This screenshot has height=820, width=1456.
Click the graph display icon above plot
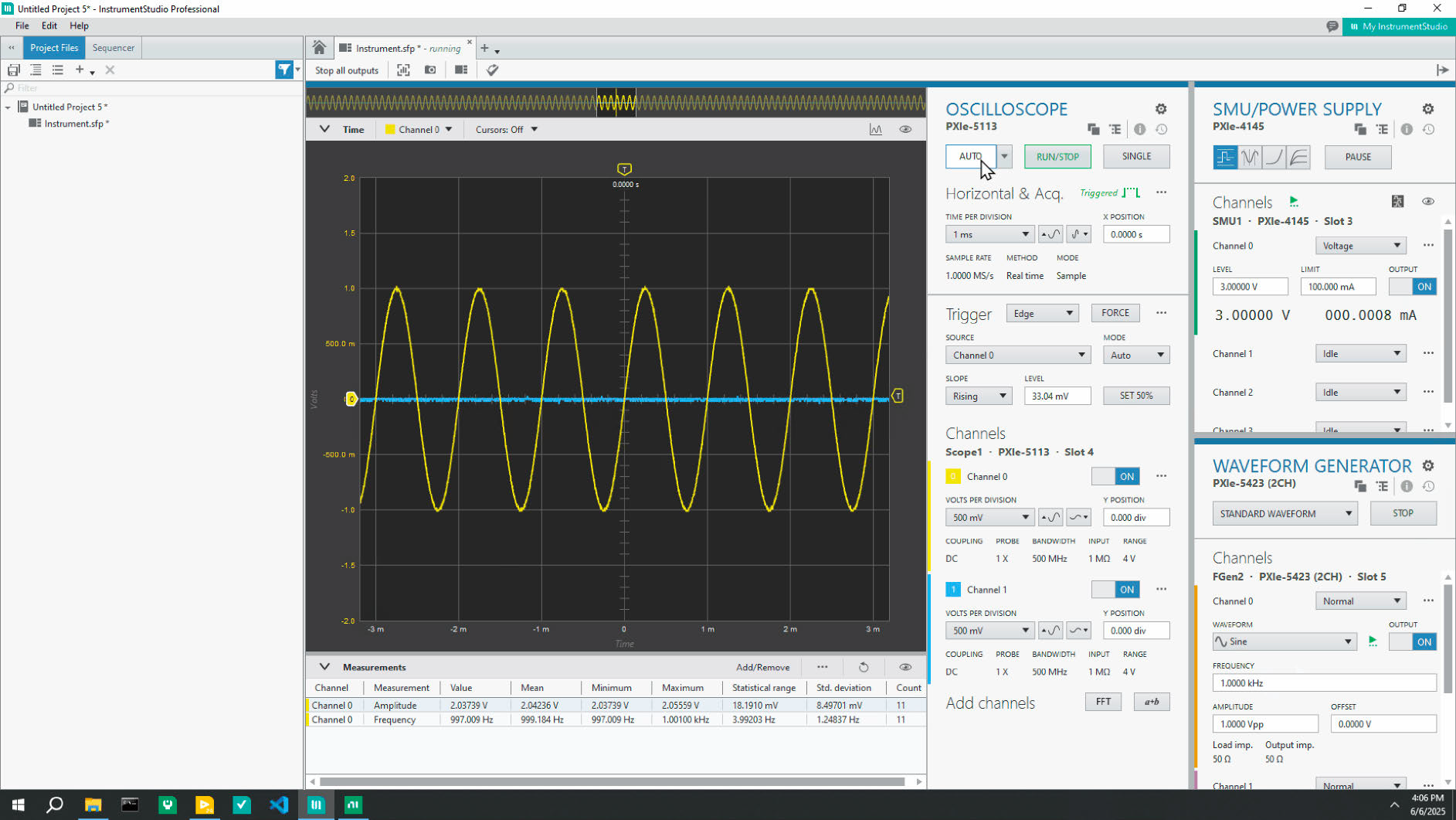(x=875, y=129)
